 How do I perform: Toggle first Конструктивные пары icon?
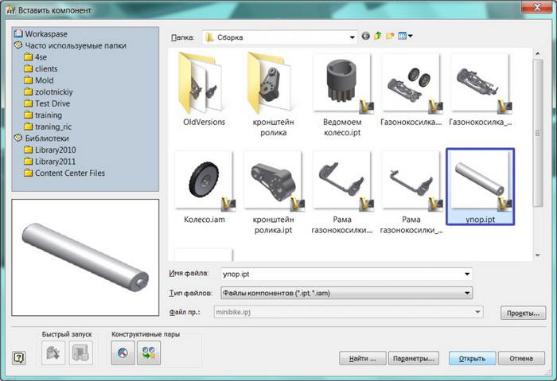[x=123, y=353]
